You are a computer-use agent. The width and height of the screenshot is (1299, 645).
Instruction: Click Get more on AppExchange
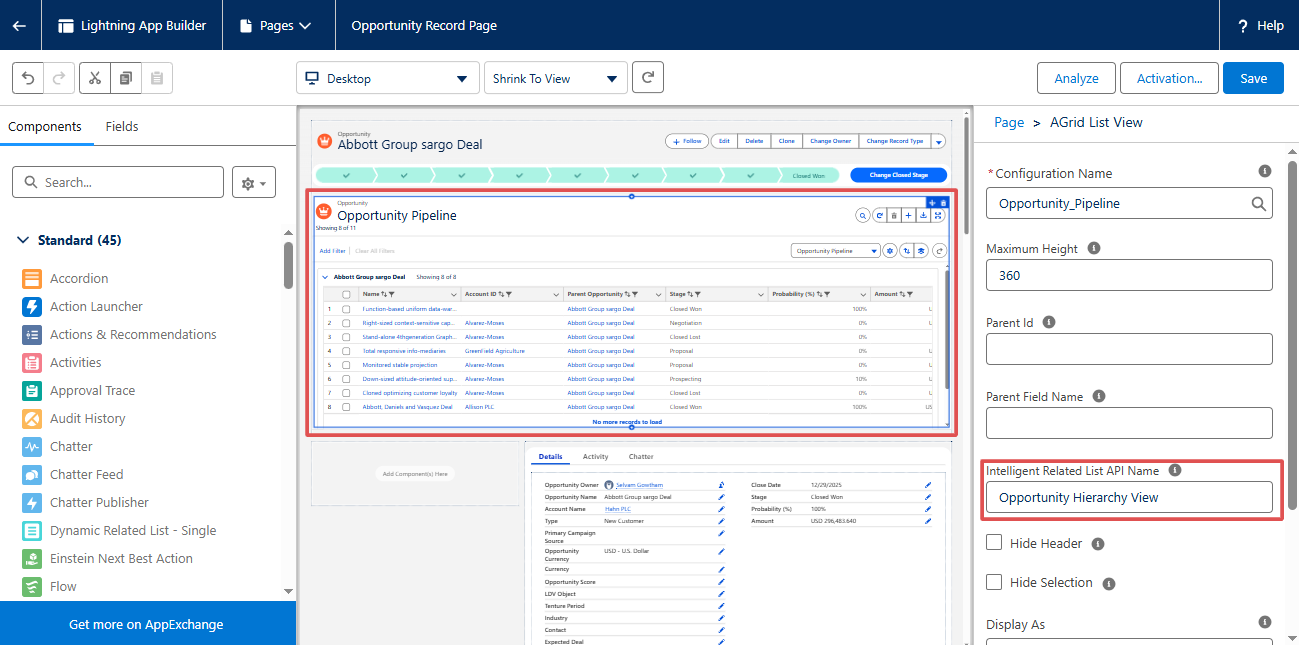tap(146, 624)
